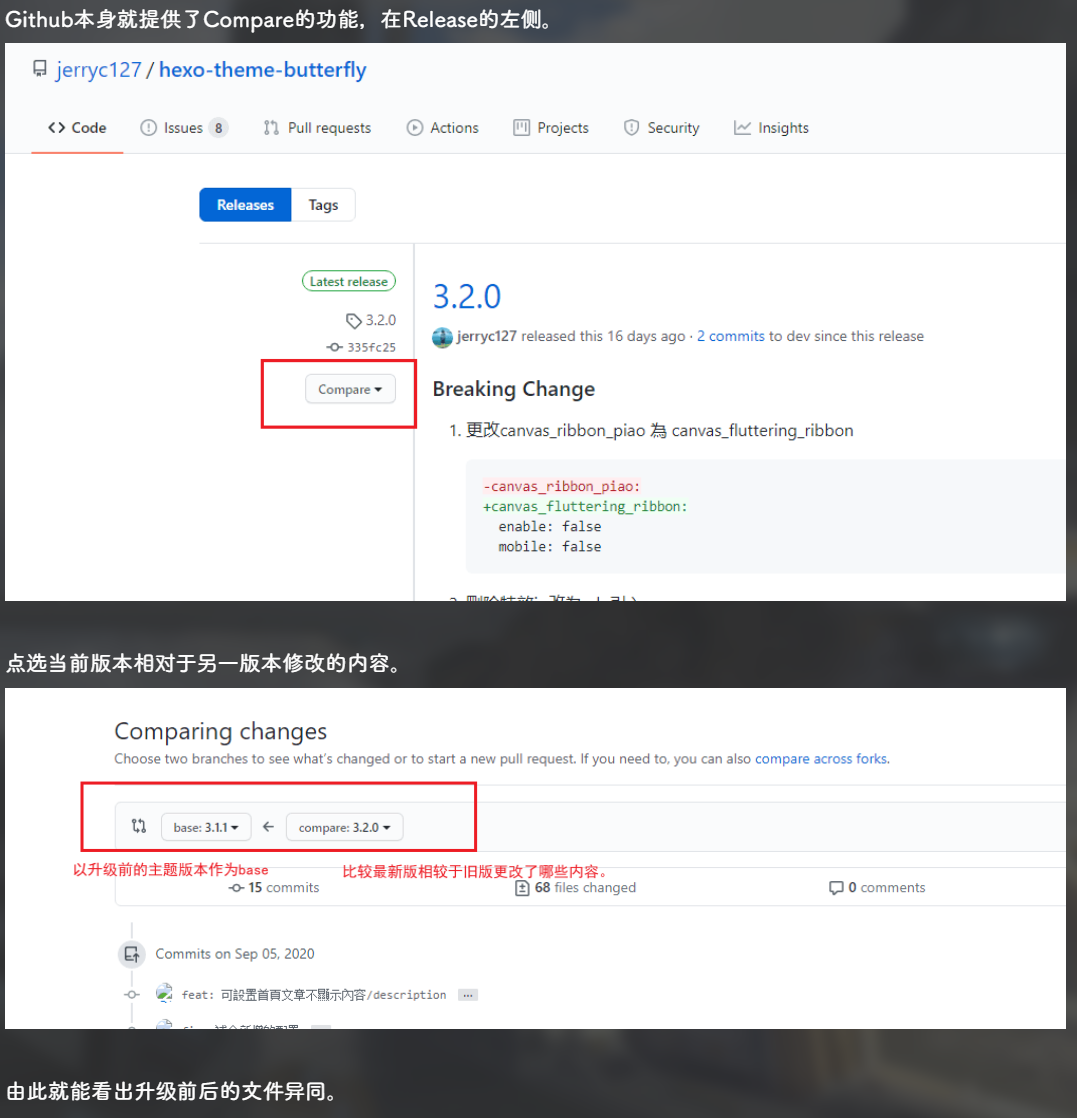Open the feat: description commit message
Viewport: 1077px width, 1118px height.
coord(314,995)
